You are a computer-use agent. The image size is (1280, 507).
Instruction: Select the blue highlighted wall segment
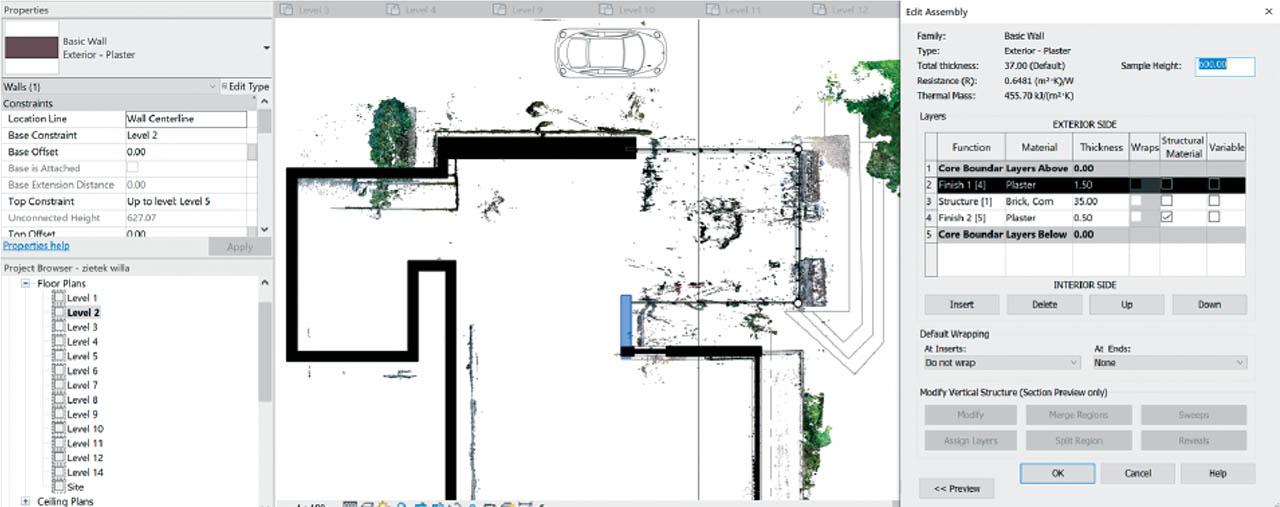click(626, 320)
